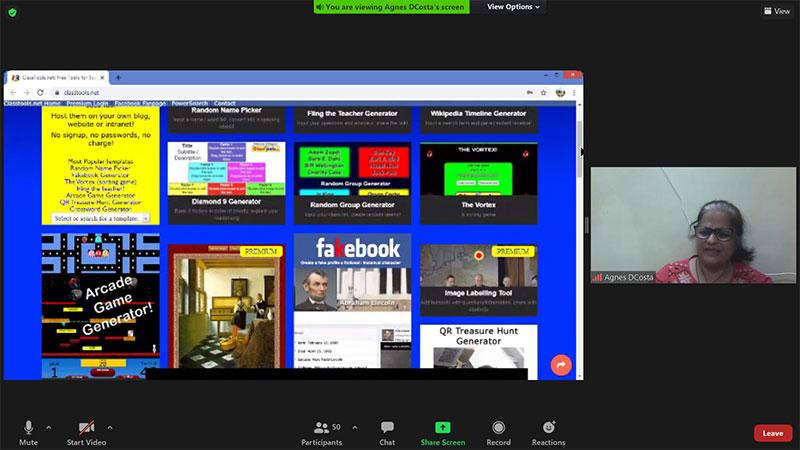Click the Classtools.net Home menu link
800x450 pixels.
(32, 103)
